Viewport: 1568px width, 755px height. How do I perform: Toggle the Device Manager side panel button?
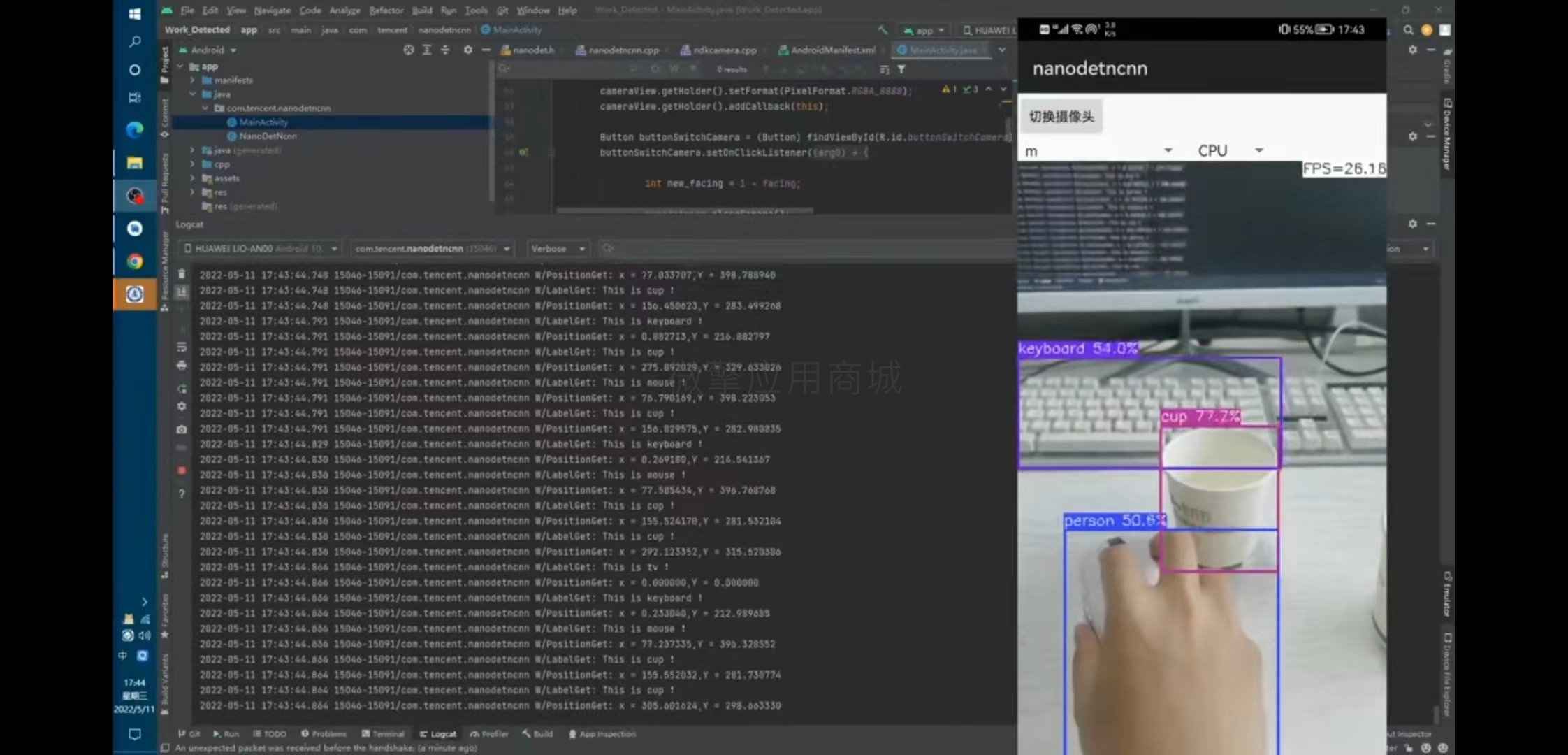[x=1447, y=134]
